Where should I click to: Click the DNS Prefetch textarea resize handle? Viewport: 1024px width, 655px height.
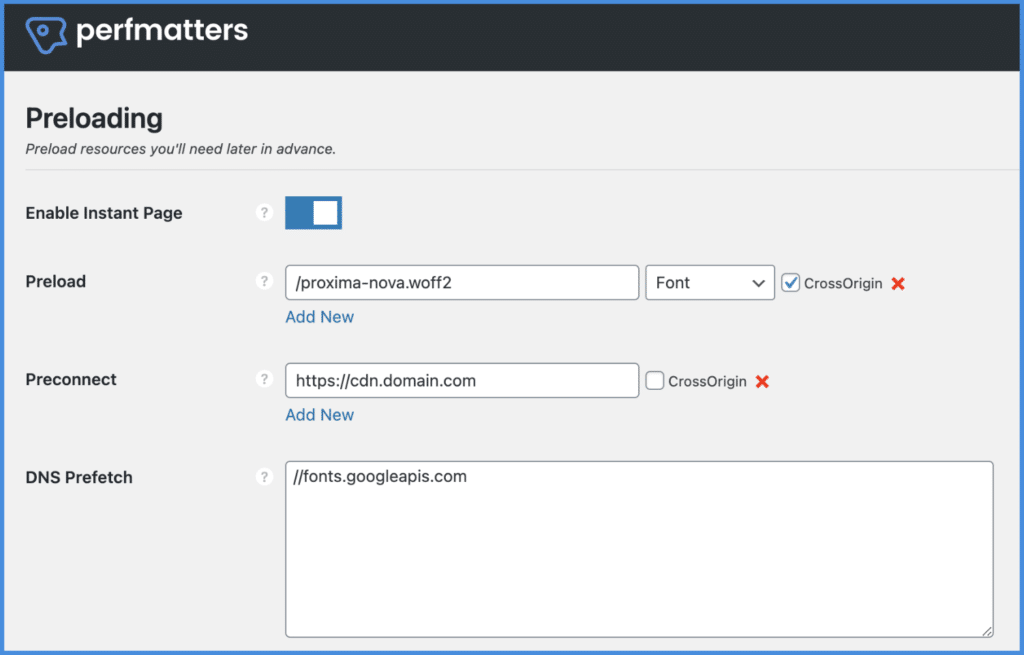[987, 631]
